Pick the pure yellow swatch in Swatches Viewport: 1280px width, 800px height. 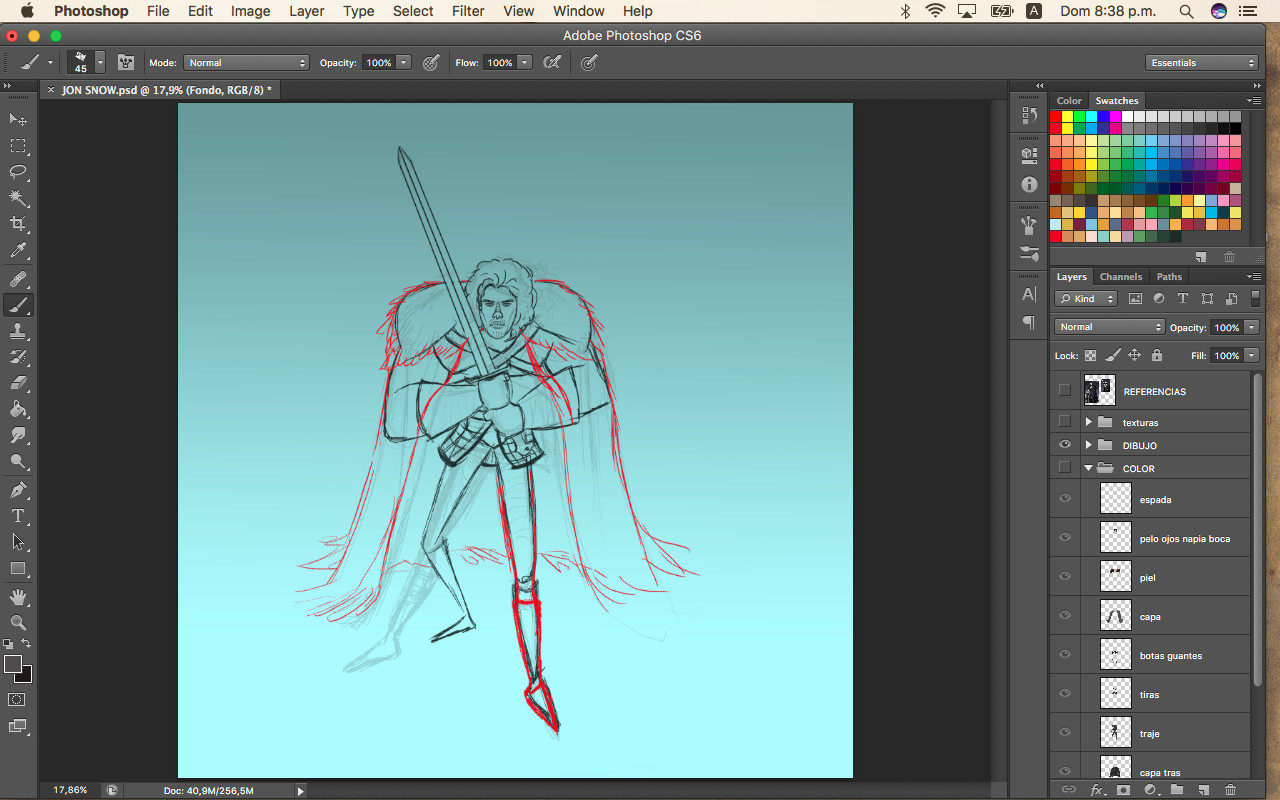[1068, 117]
